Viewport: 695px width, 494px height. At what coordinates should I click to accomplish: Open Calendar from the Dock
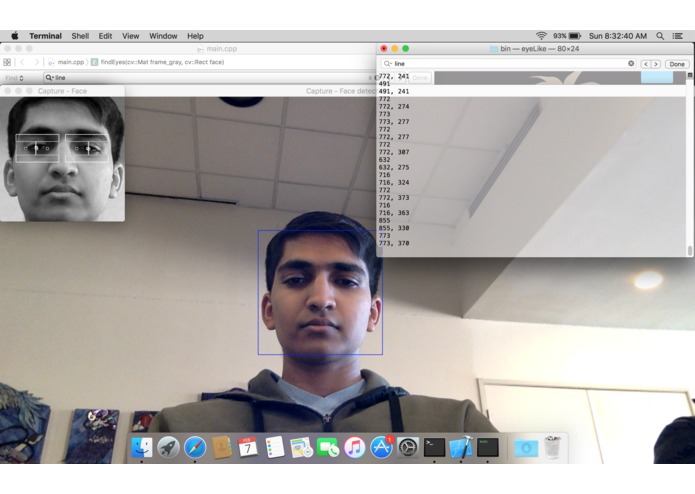(x=248, y=447)
